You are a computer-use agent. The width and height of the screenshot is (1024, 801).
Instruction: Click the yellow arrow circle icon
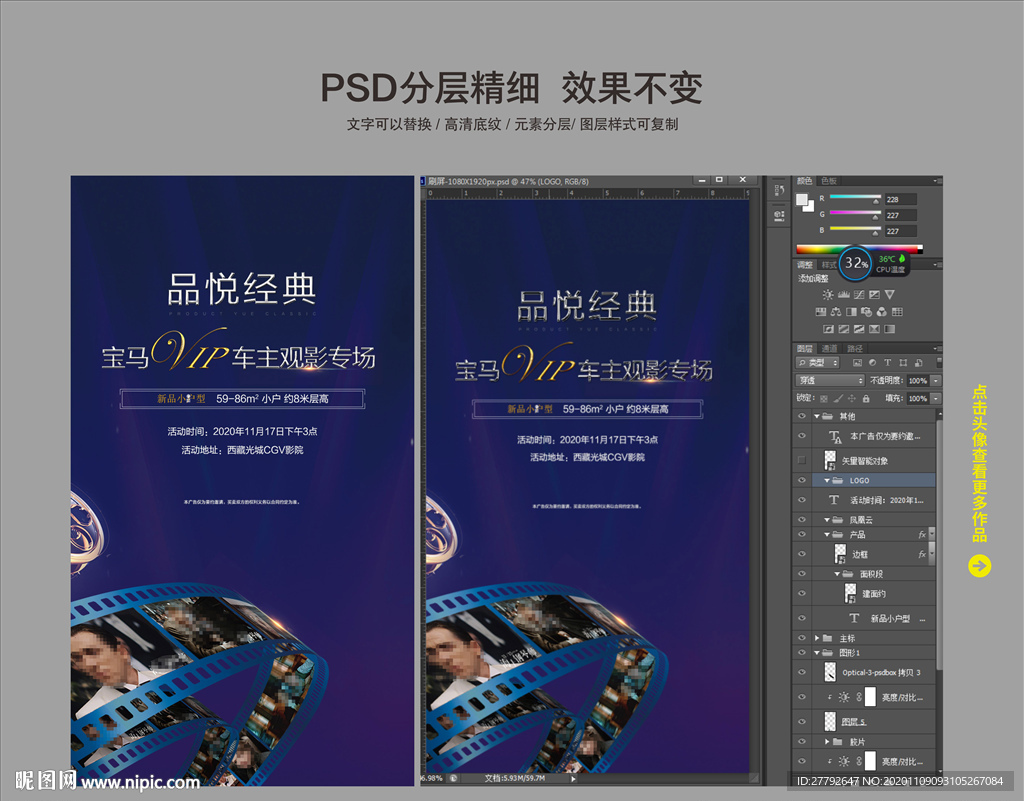(x=980, y=566)
